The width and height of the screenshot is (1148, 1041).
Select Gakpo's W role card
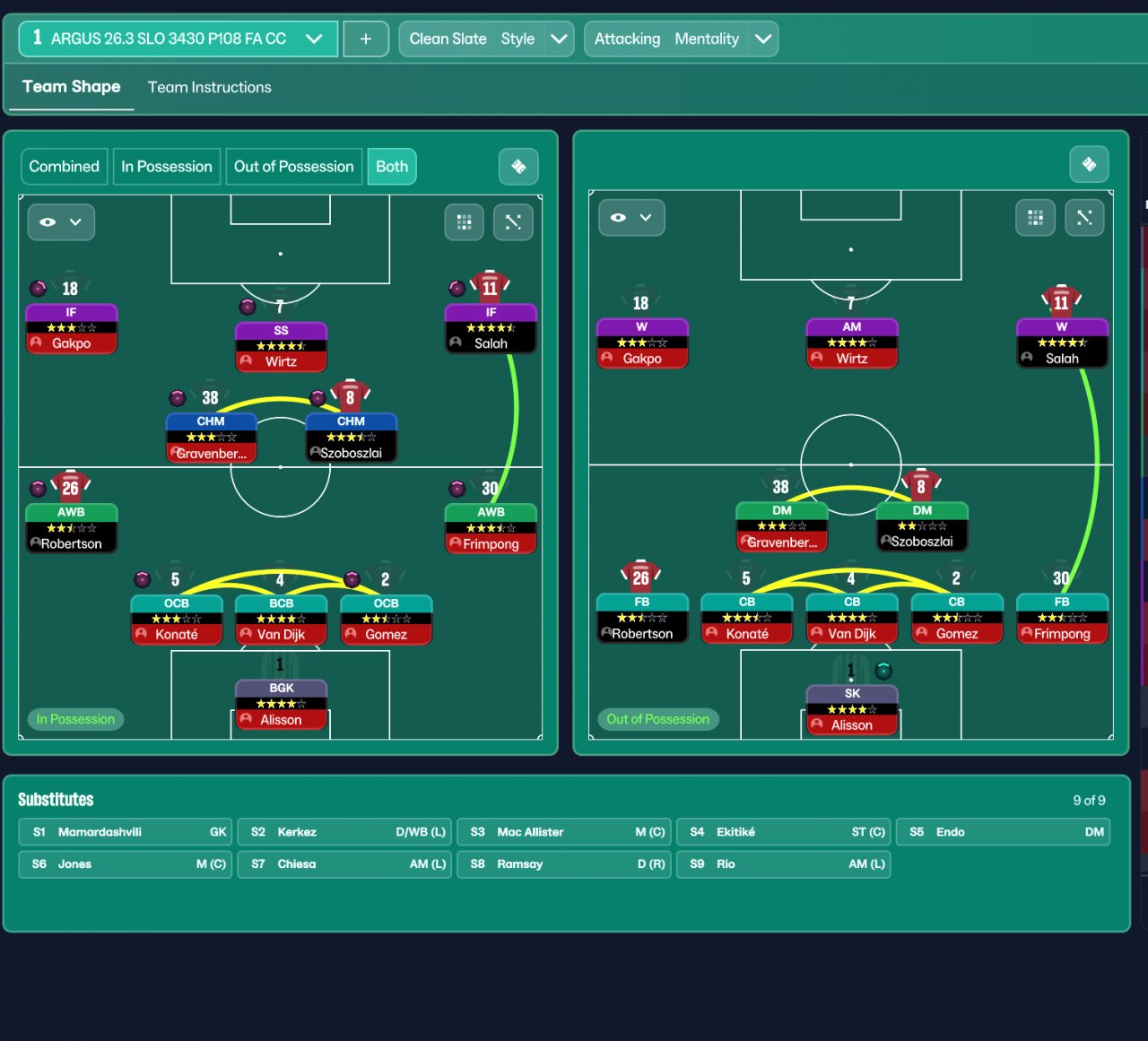642,343
